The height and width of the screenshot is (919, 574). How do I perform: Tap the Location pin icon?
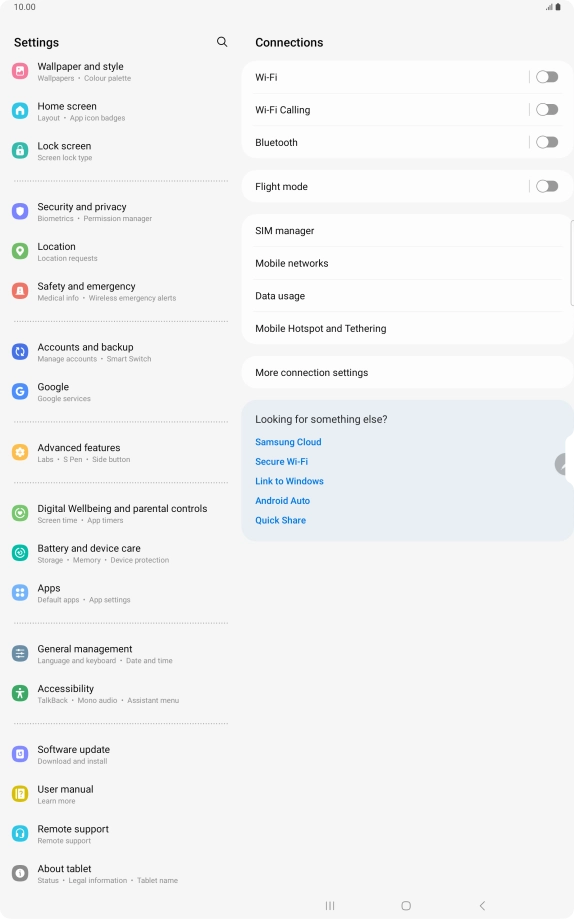tap(20, 251)
